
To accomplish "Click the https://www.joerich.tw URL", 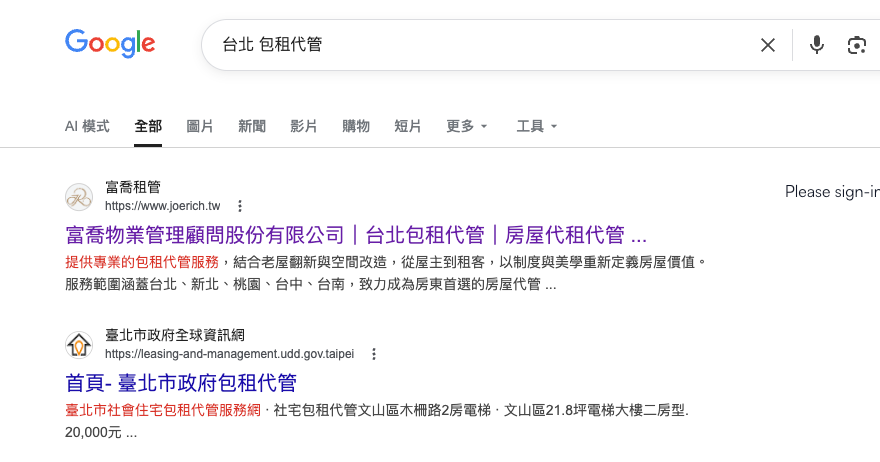I will click(x=163, y=206).
